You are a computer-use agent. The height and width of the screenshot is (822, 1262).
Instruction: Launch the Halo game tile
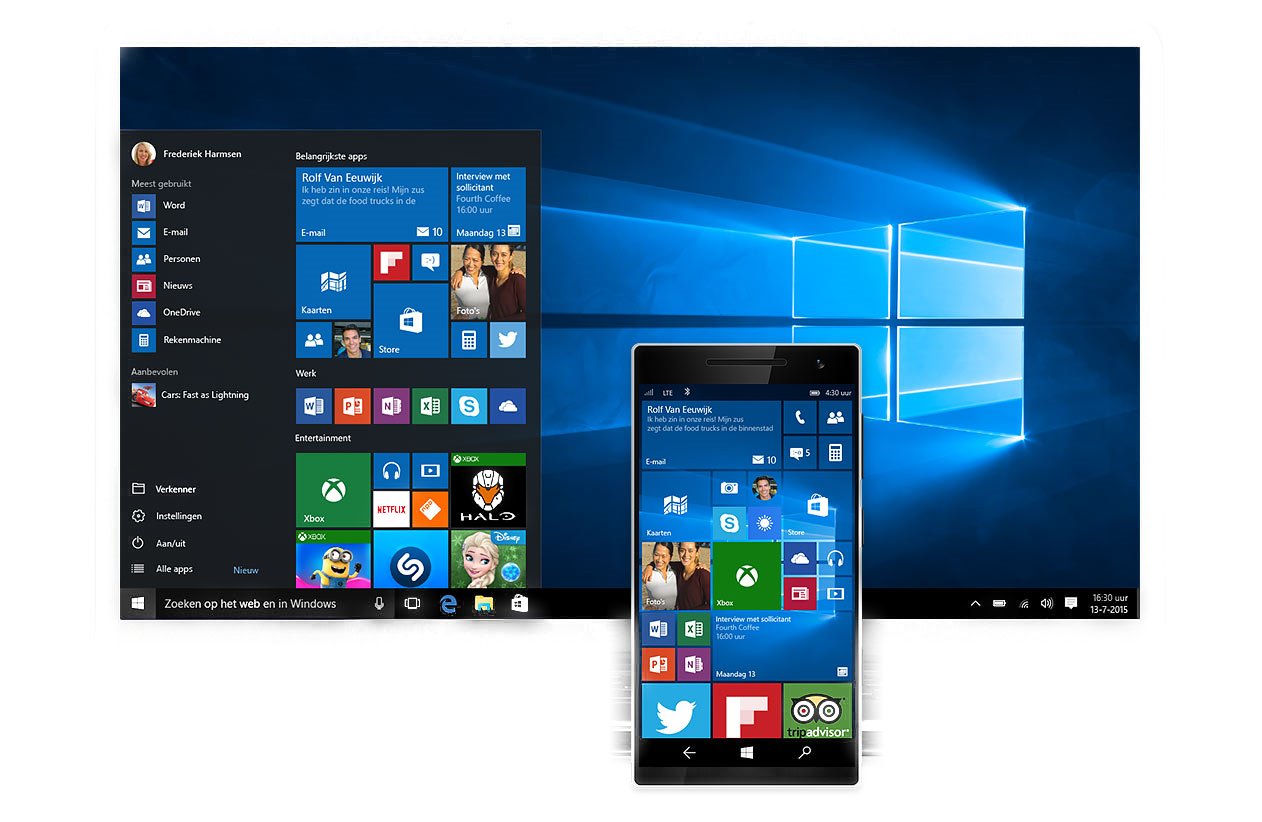point(488,490)
